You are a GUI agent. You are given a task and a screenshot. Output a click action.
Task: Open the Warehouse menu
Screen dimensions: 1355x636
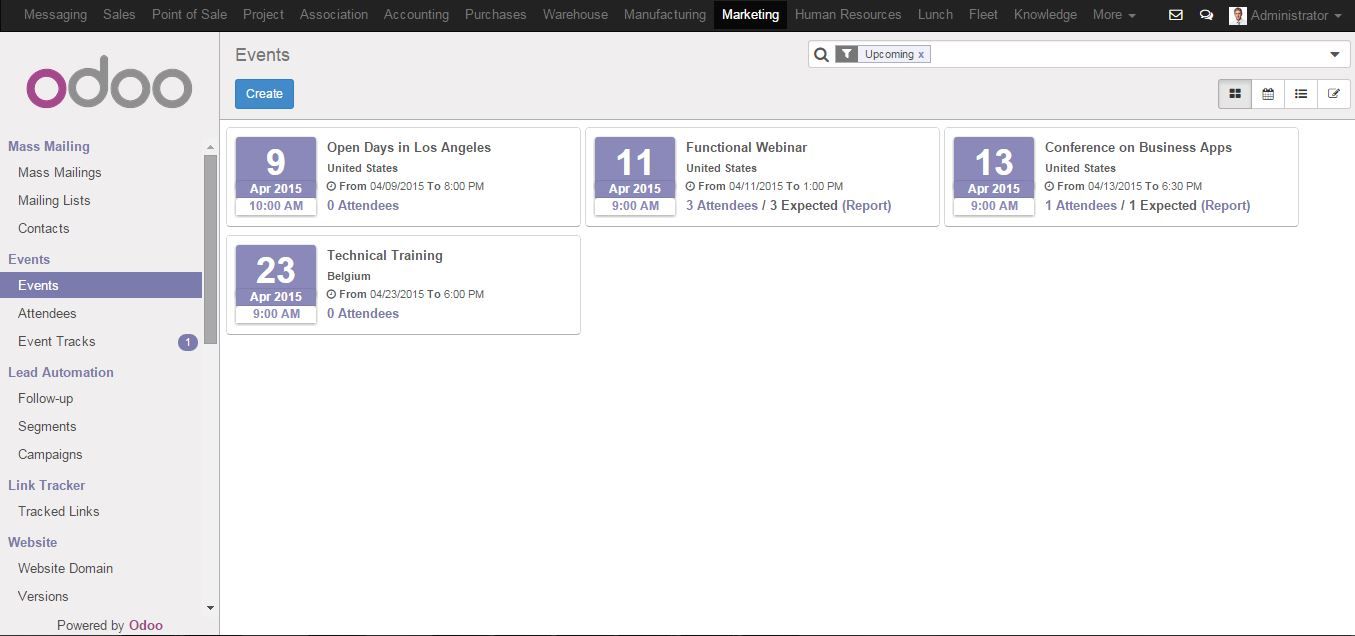pos(575,15)
